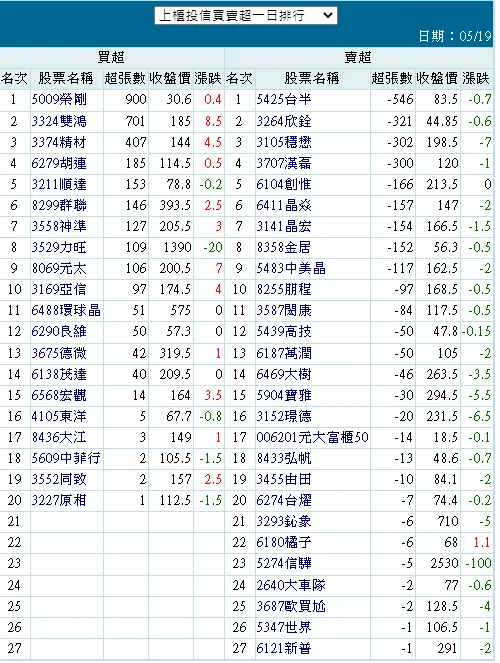Screen dimensions: 500x663
Task: Open 3687歐買尬 stock link
Action: click(291, 607)
